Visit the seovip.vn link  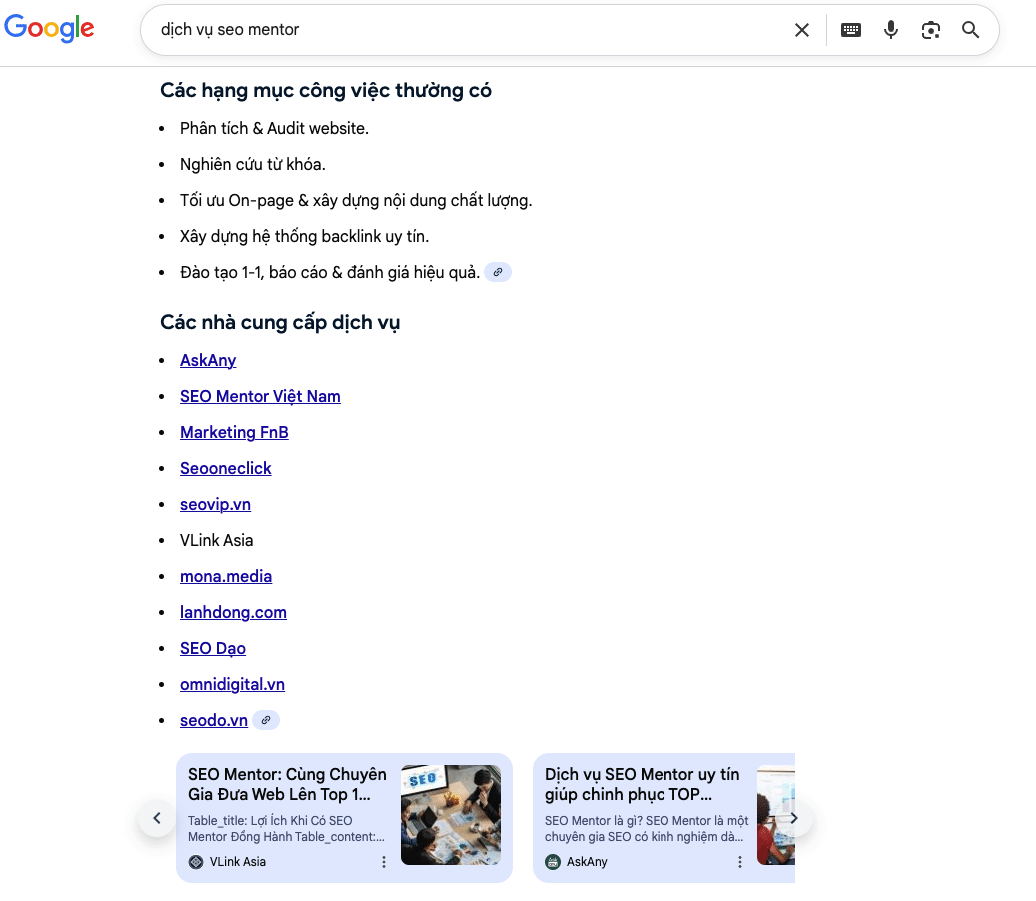[x=215, y=504]
